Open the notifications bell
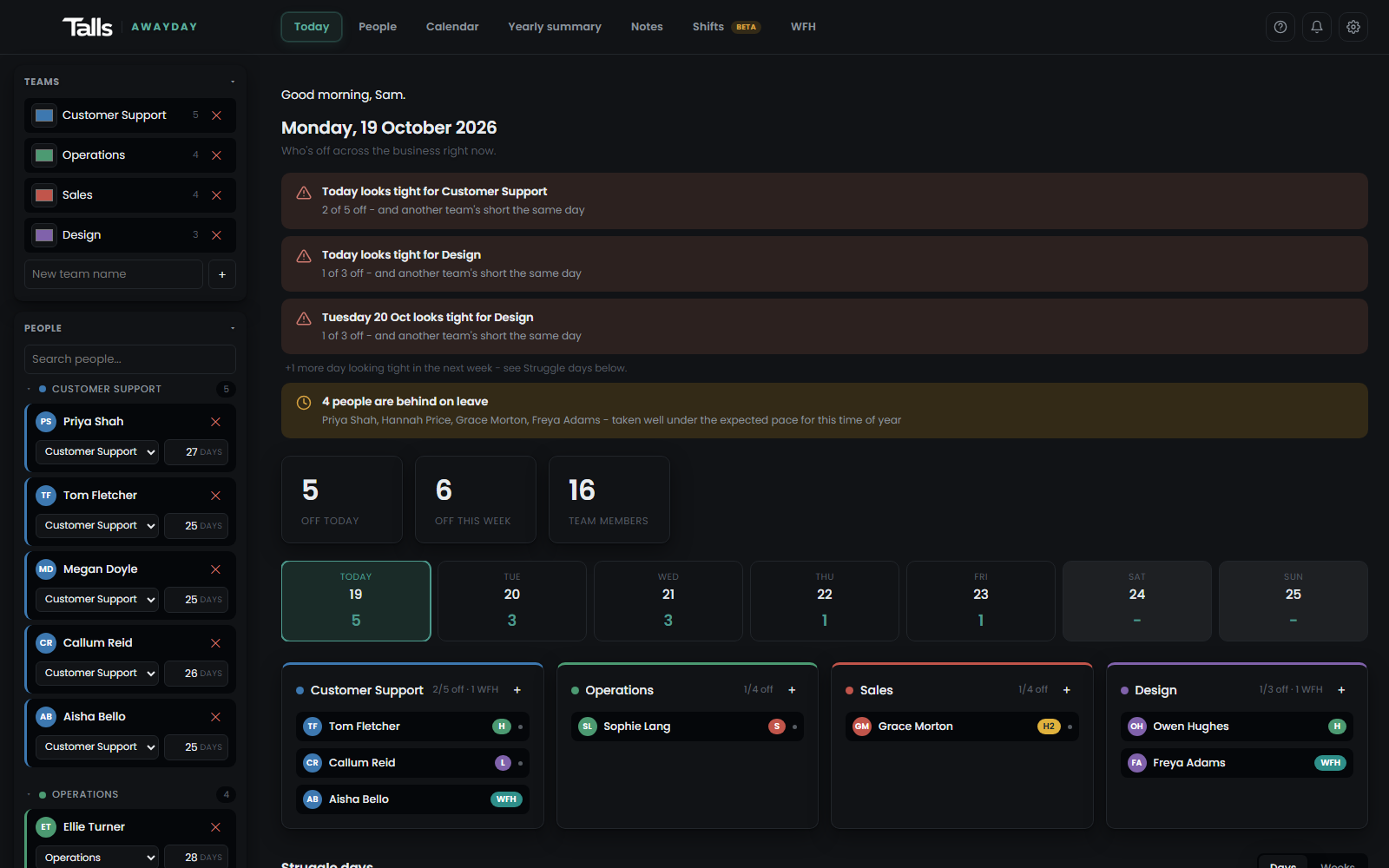 tap(1317, 27)
